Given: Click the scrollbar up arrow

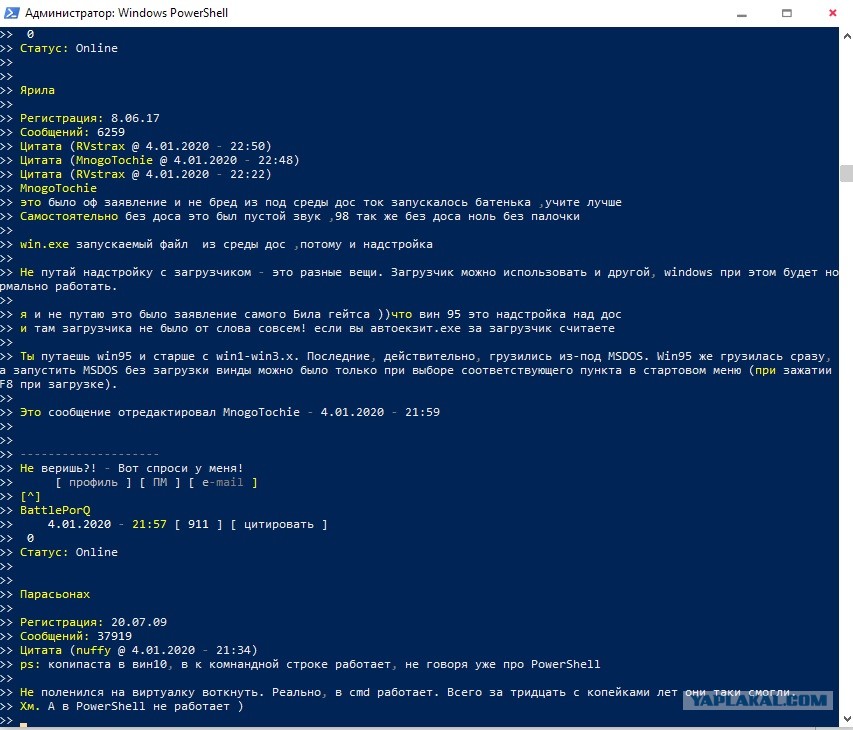Looking at the screenshot, I should (x=846, y=36).
